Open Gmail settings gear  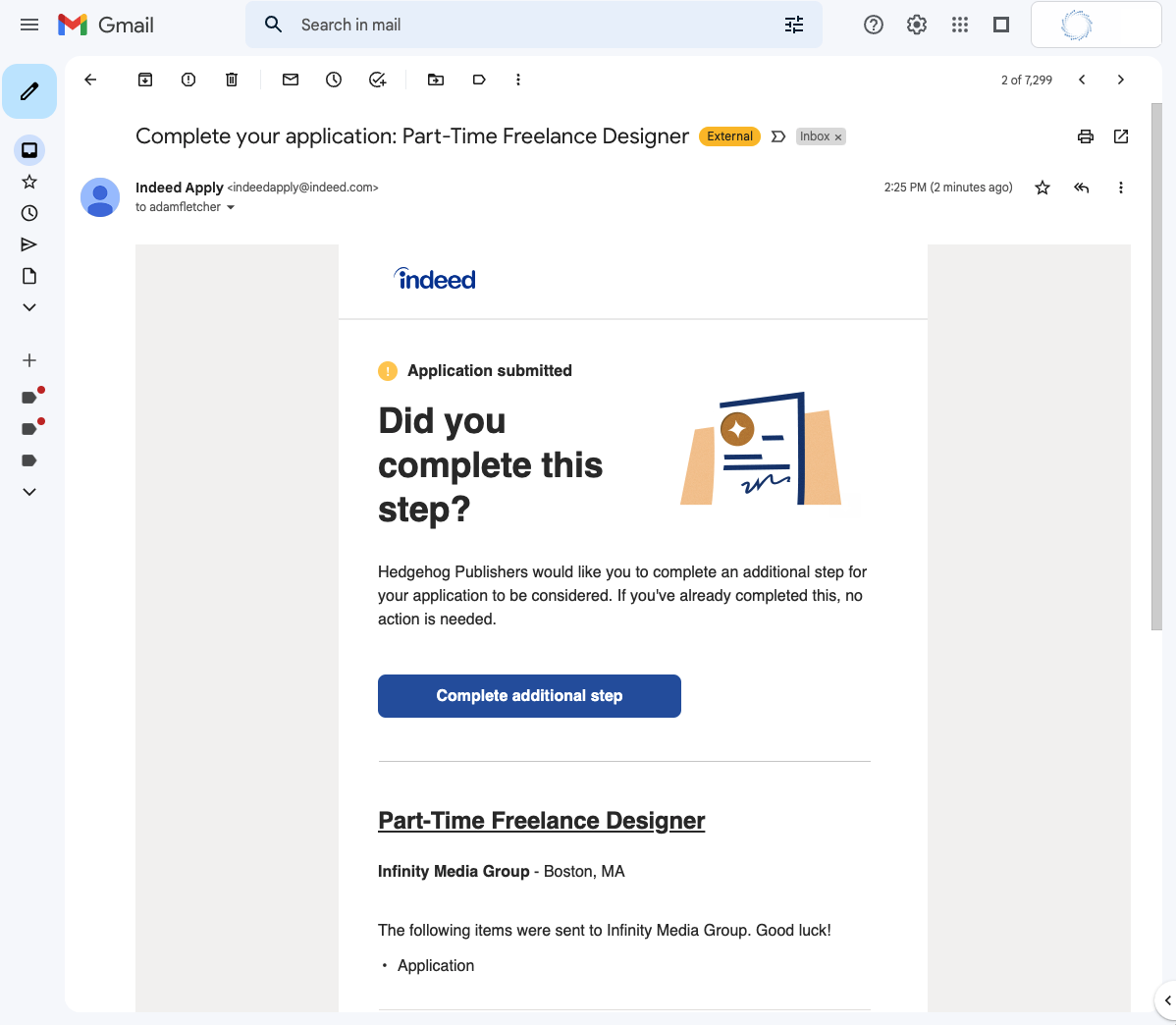click(x=917, y=25)
